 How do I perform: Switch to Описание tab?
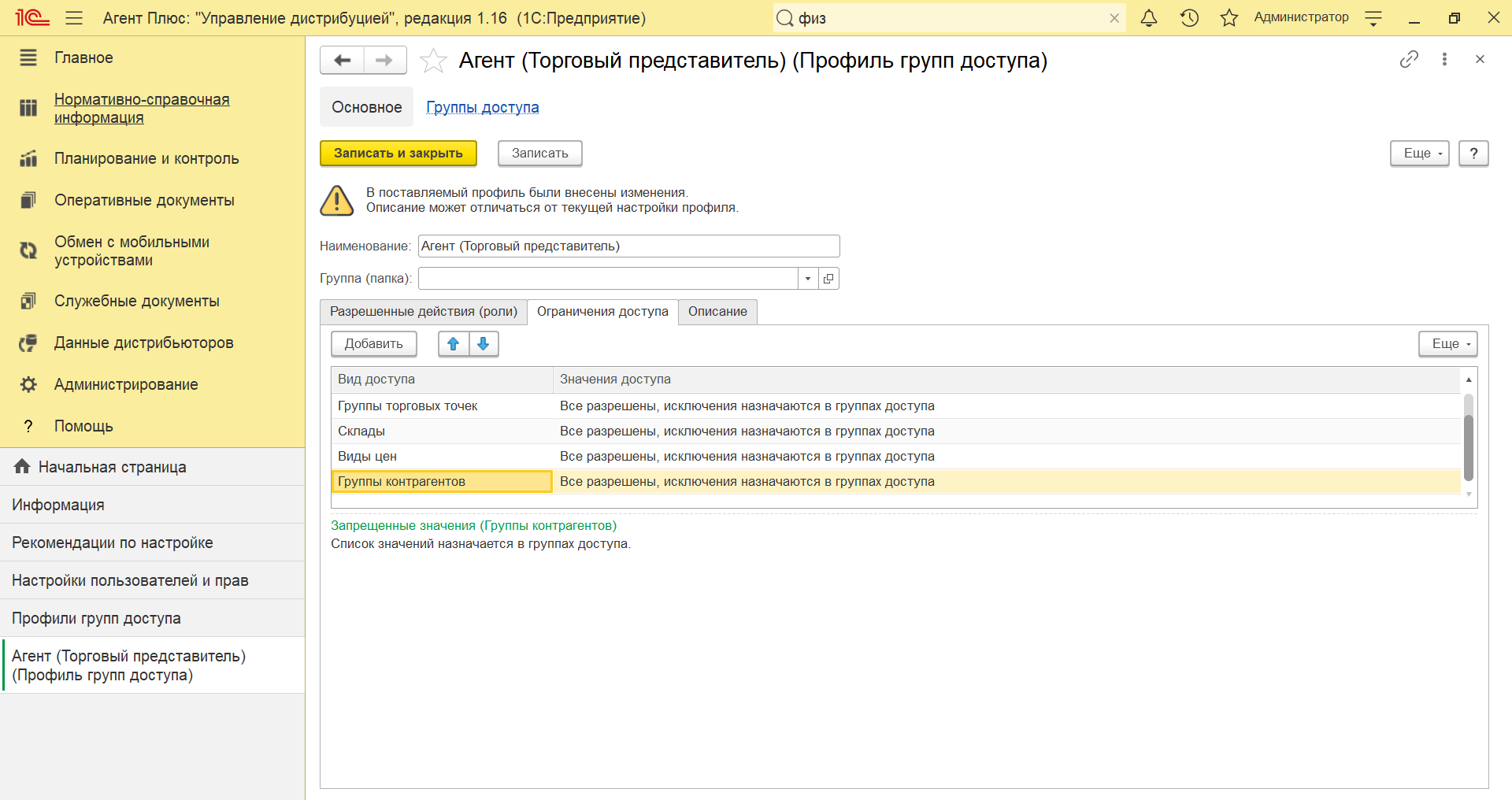tap(717, 311)
